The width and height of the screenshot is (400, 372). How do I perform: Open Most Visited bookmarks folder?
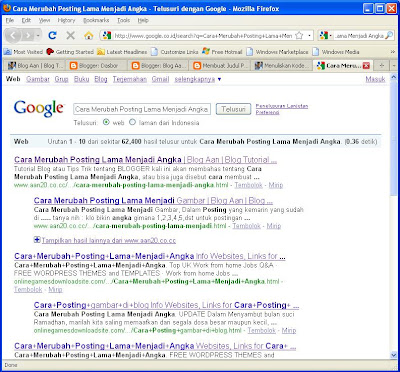click(24, 52)
